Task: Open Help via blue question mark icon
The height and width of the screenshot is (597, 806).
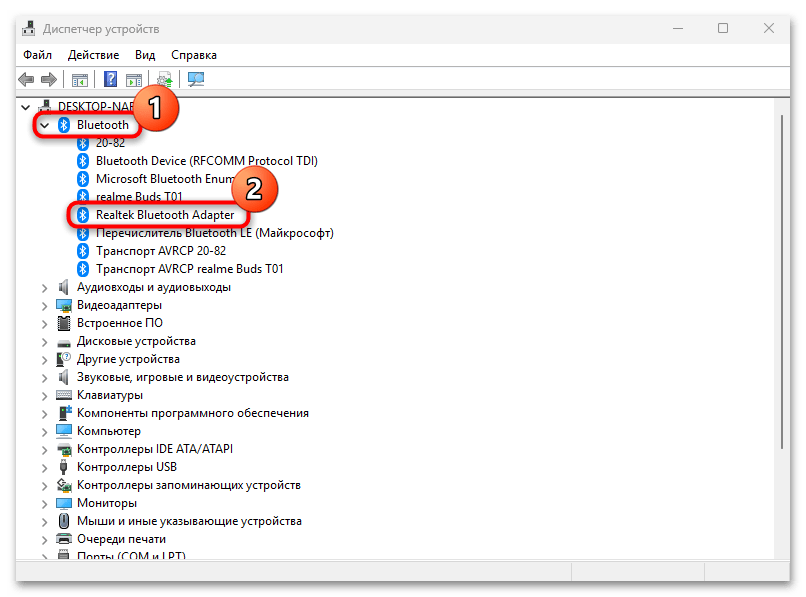Action: click(111, 79)
